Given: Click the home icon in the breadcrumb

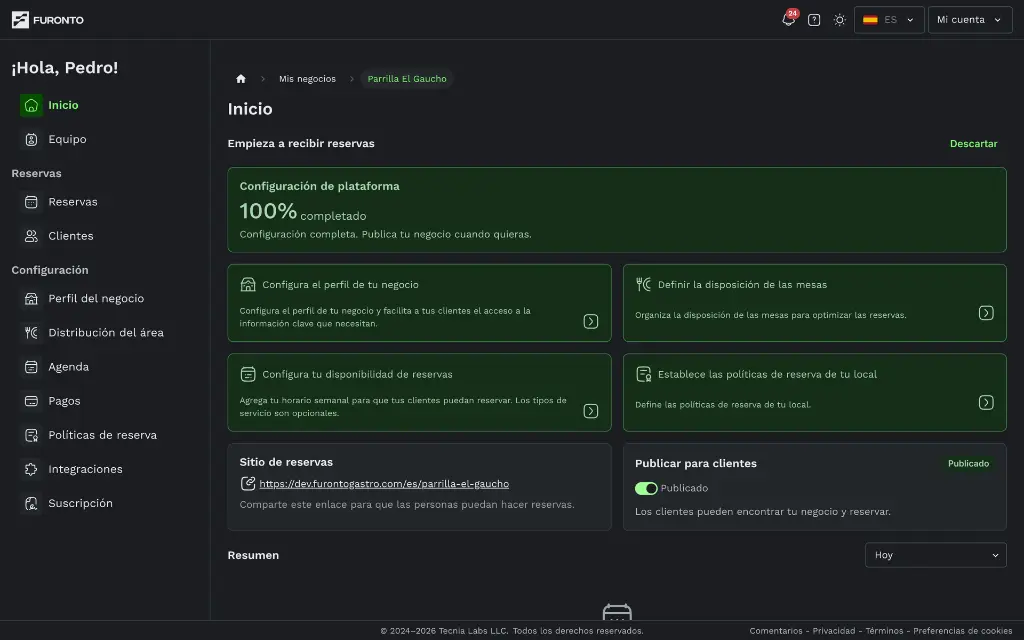Looking at the screenshot, I should click(x=241, y=78).
